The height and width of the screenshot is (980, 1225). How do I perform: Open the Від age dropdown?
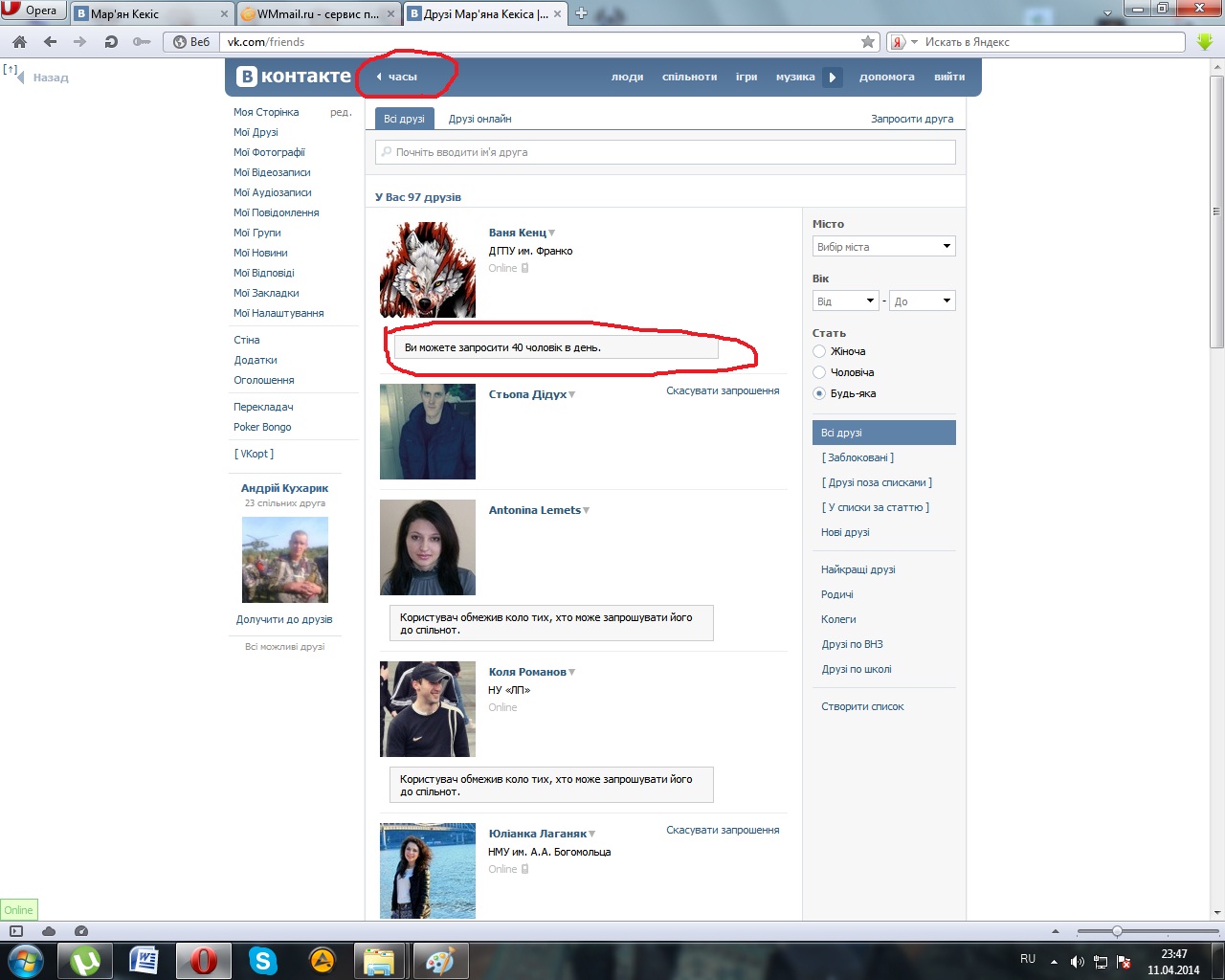pyautogui.click(x=846, y=301)
